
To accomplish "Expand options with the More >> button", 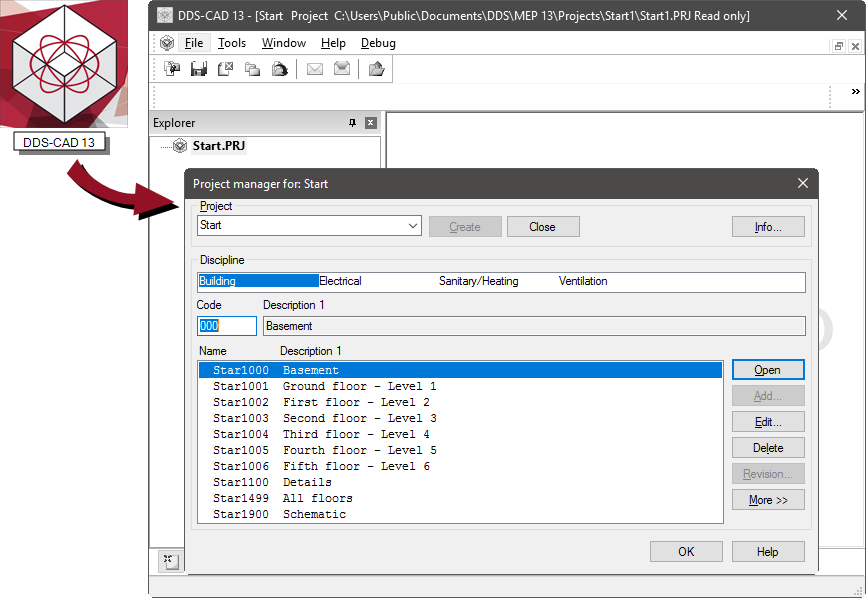I will click(x=768, y=499).
